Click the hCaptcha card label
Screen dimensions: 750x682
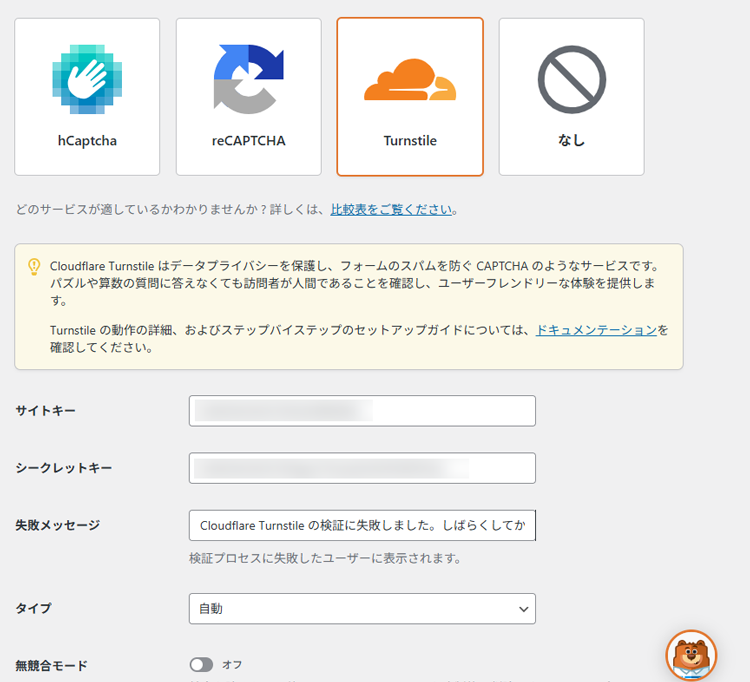pyautogui.click(x=87, y=141)
